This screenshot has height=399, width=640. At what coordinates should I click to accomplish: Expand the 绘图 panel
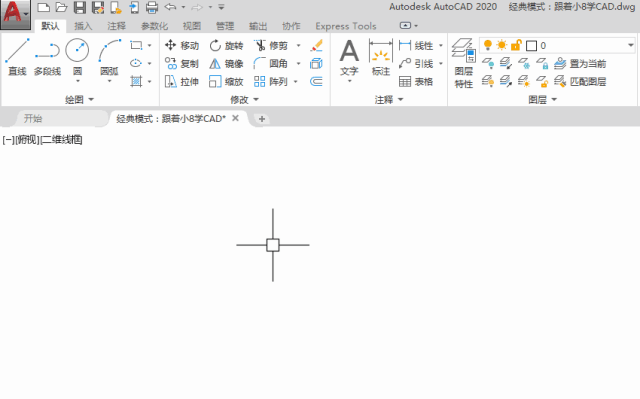coord(79,100)
